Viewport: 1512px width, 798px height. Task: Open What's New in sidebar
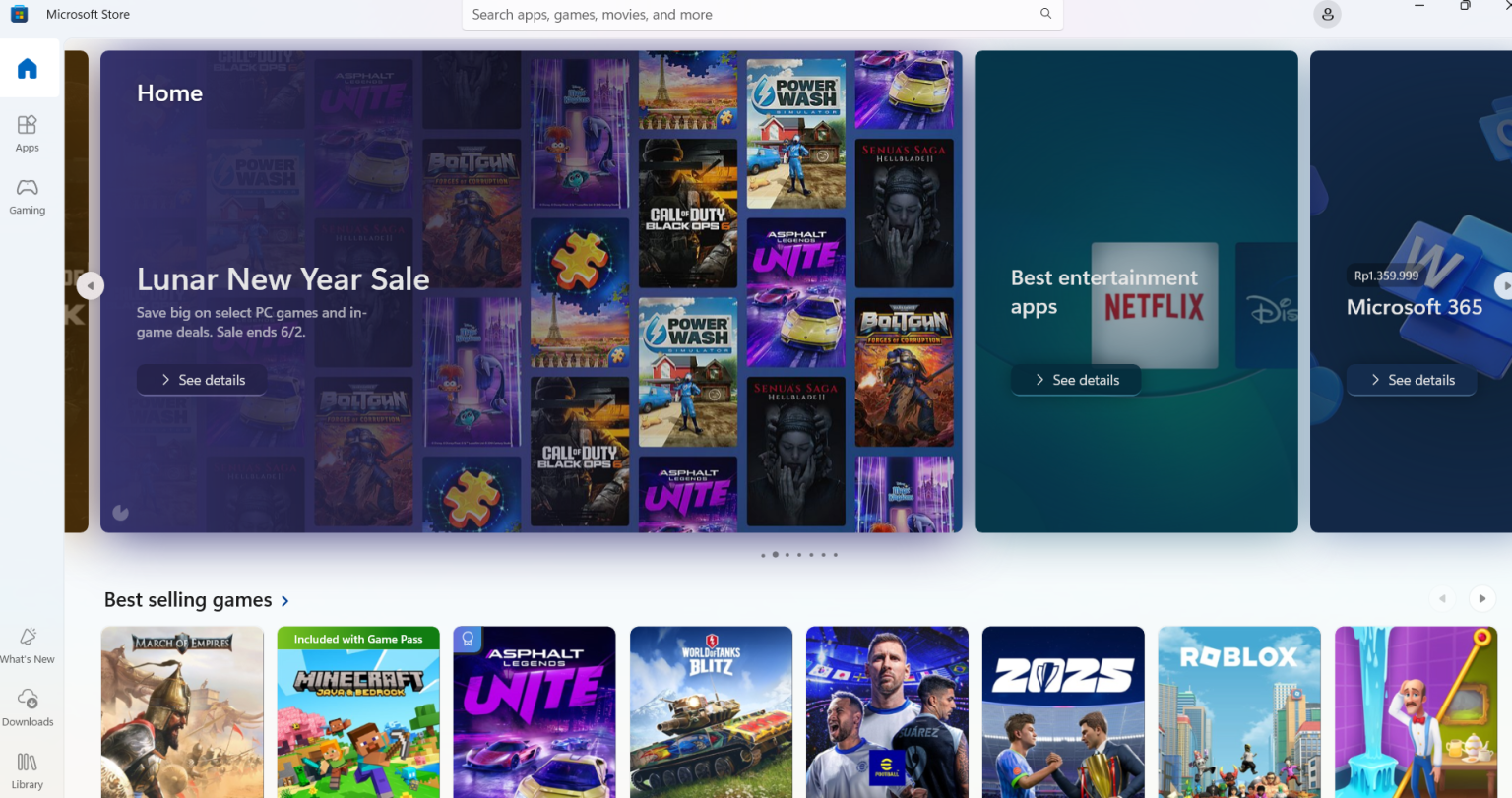pos(28,645)
